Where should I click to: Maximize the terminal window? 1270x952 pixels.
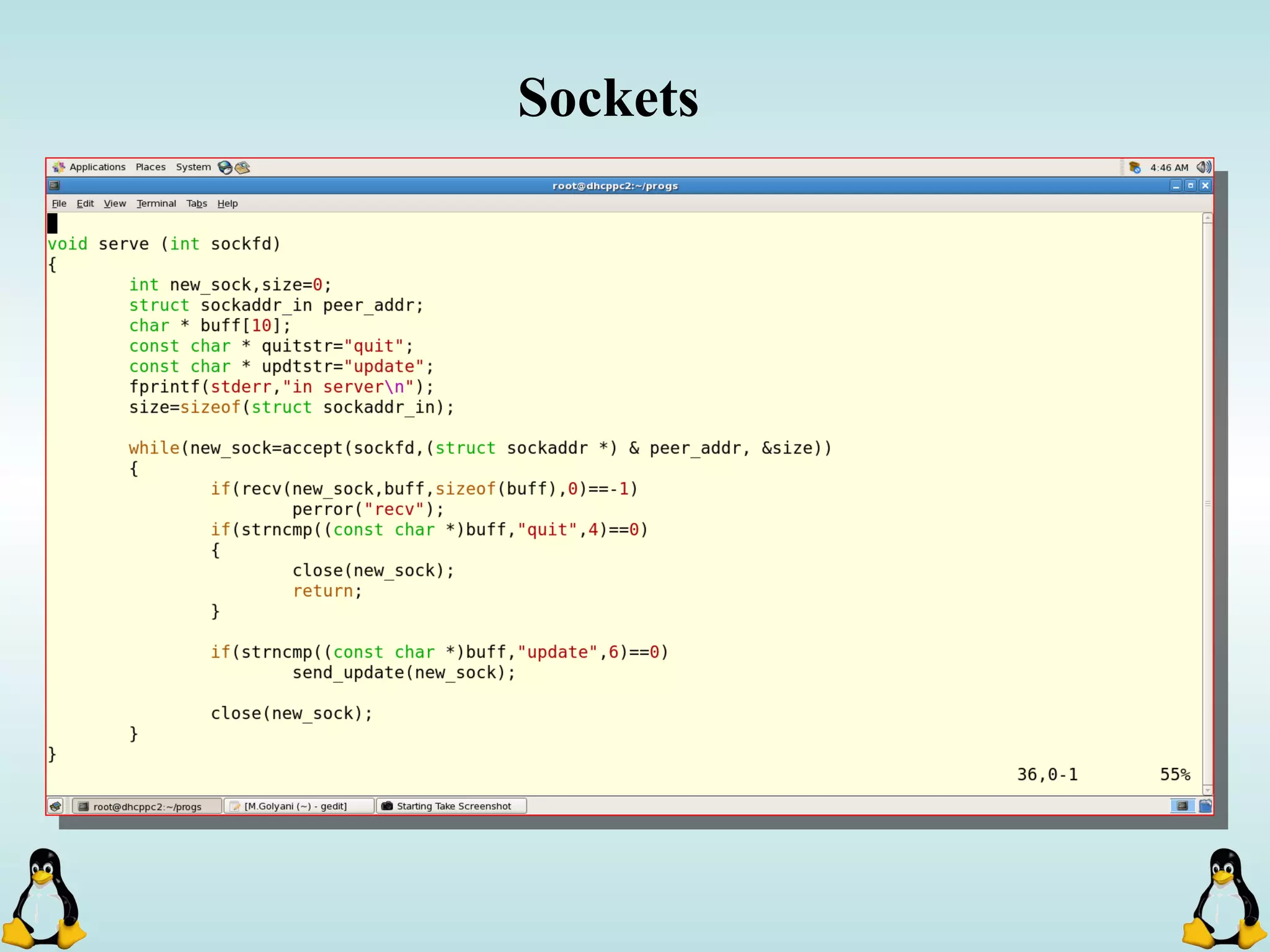point(1190,186)
